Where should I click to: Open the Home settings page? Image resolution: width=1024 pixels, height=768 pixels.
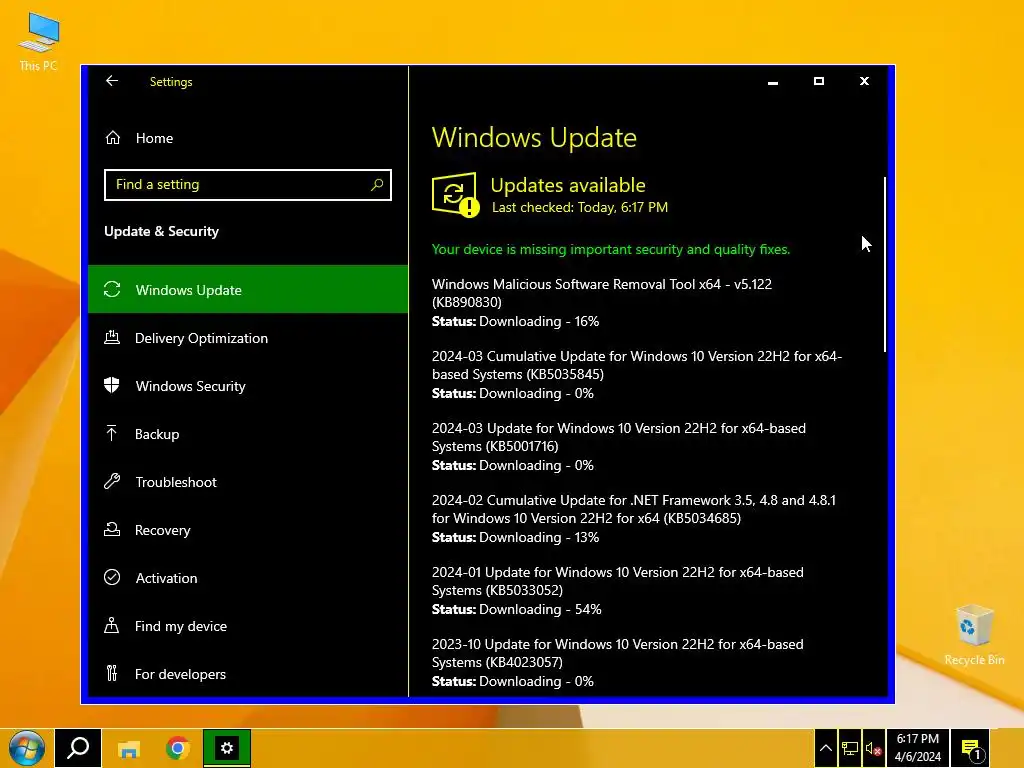coord(248,138)
